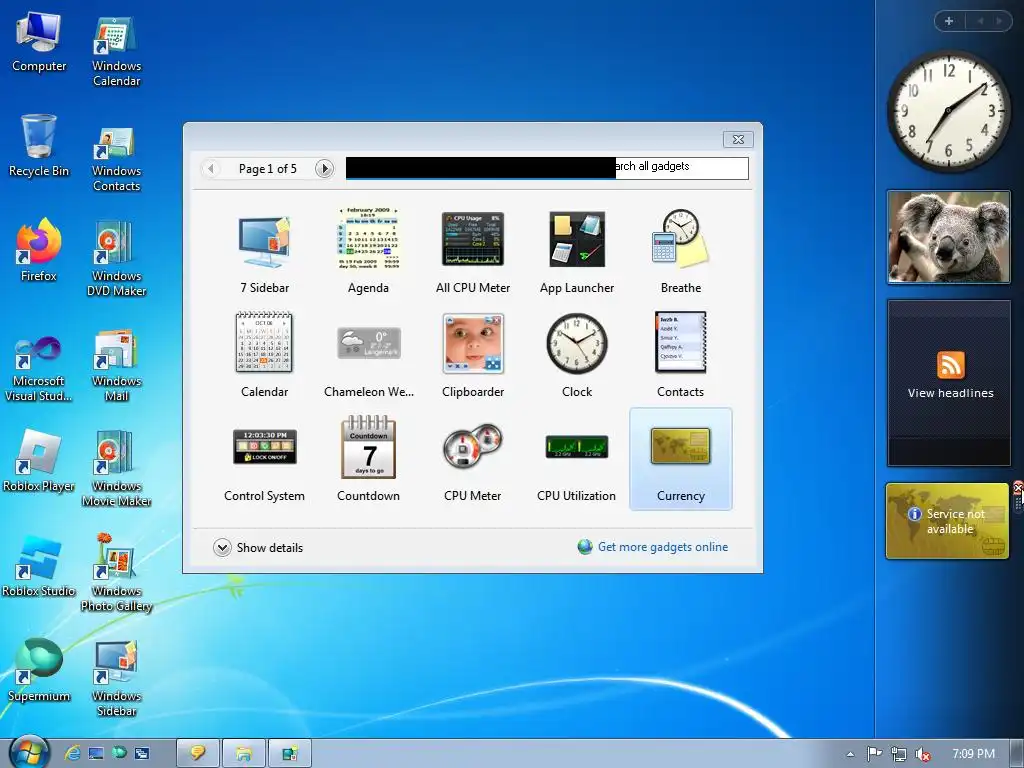Close the gadget gallery window
Viewport: 1024px width, 768px height.
click(738, 139)
